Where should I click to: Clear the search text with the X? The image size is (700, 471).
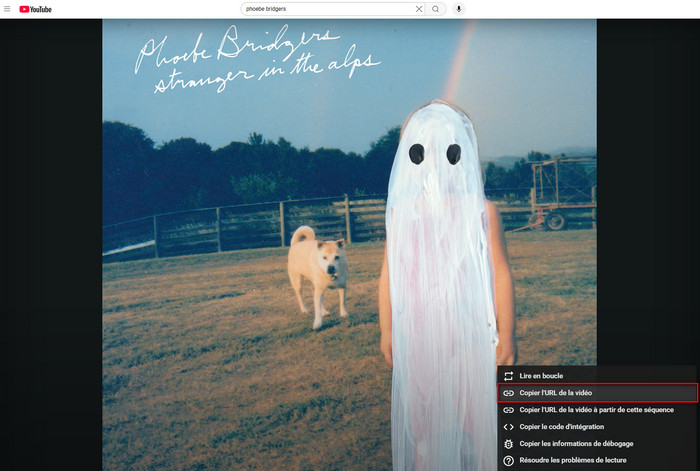point(419,9)
